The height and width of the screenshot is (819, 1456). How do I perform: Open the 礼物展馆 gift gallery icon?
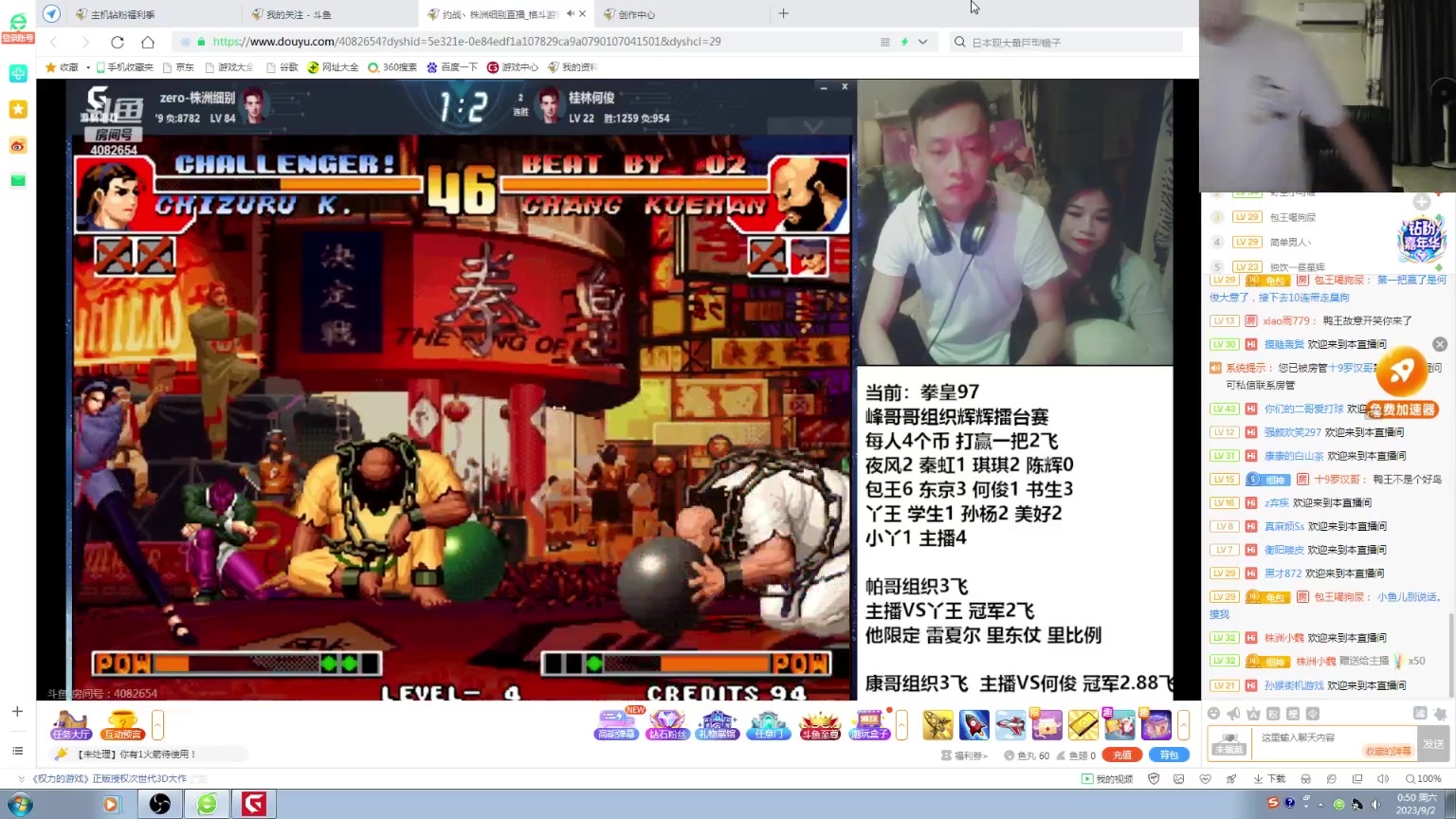coord(717,725)
